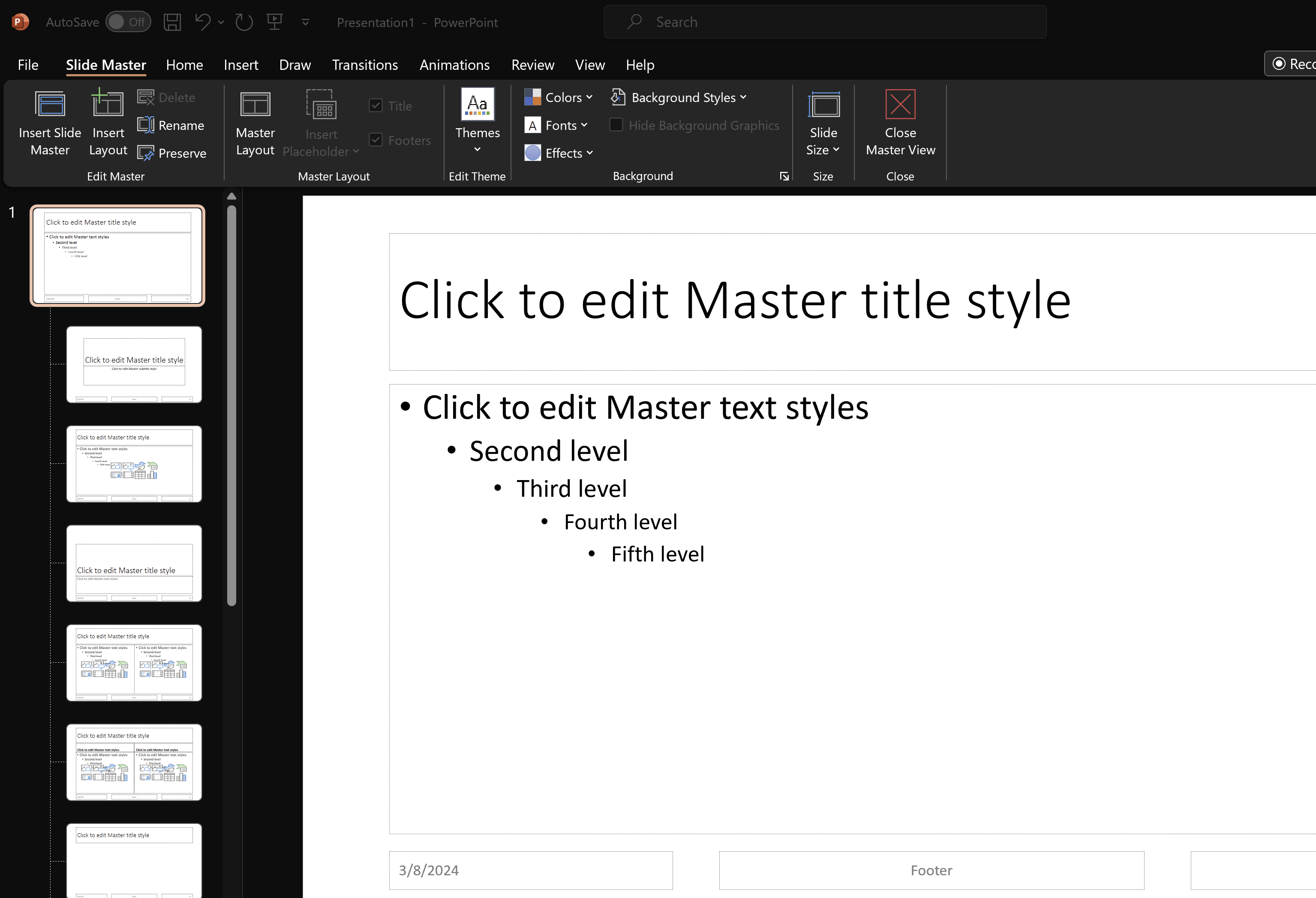The width and height of the screenshot is (1316, 898).
Task: Switch to the Home tab
Action: [184, 65]
